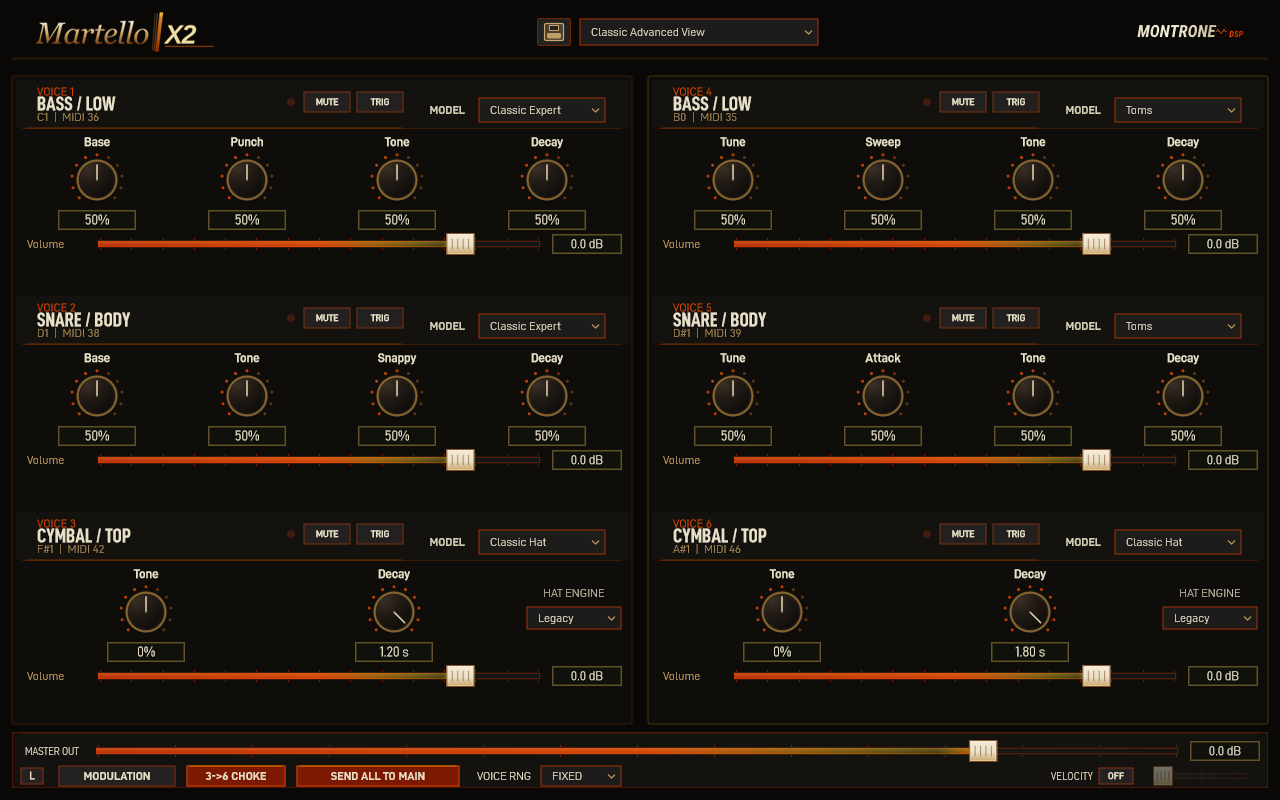The image size is (1280, 800).
Task: Trigger Voice 1 with TRIG button
Action: 380,102
